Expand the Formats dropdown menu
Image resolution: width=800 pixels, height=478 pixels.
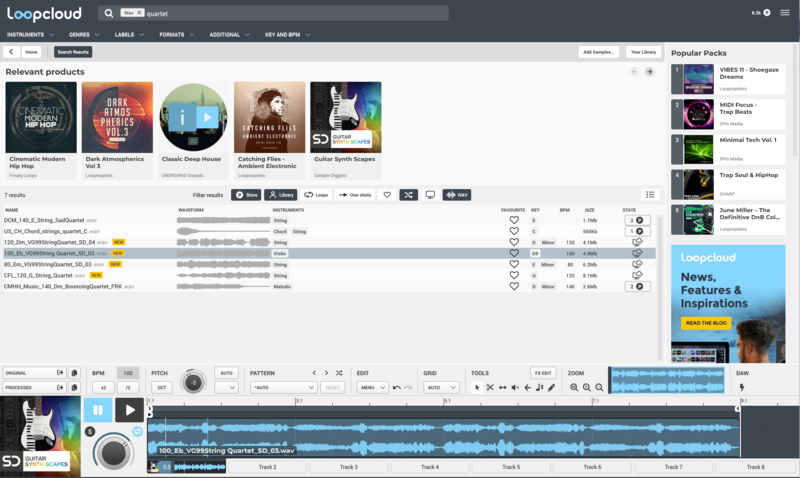(177, 35)
